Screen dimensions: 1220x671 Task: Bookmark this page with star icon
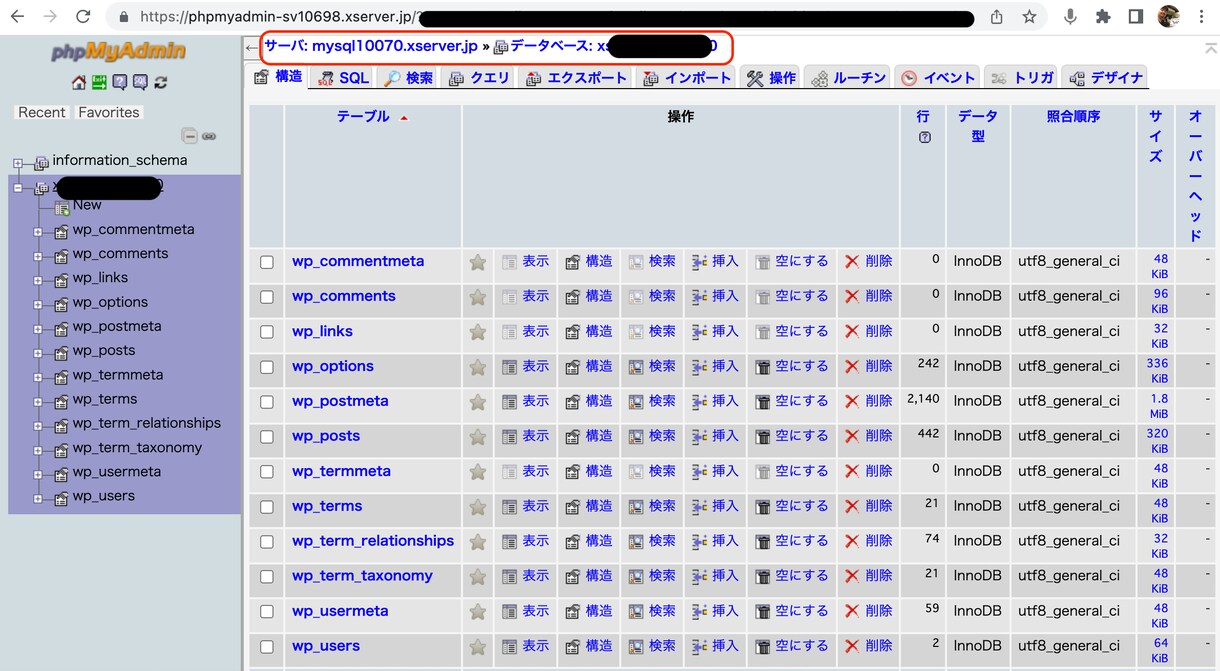point(1029,17)
